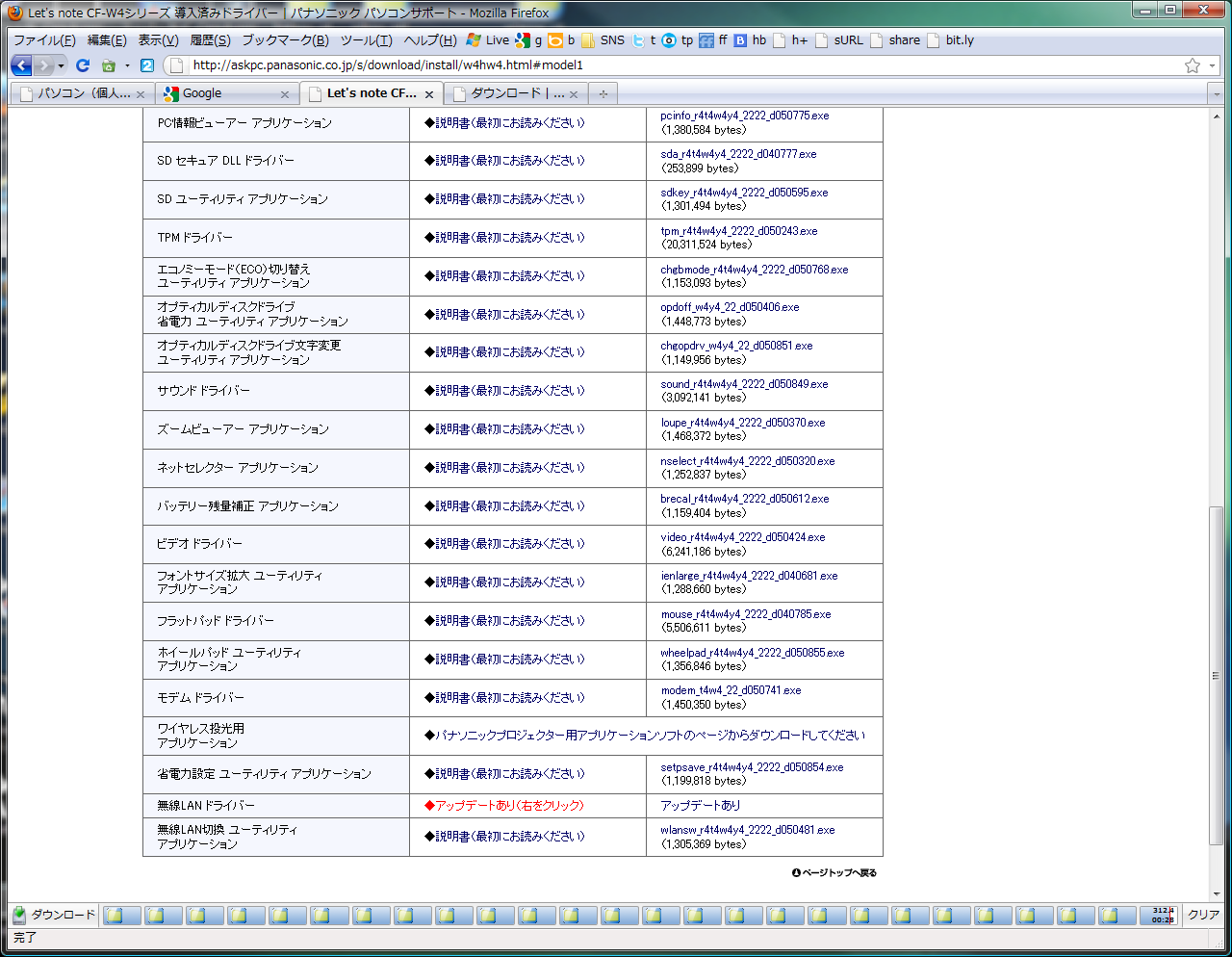1232x957 pixels.
Task: Open ヘルプ(H) menu
Action: [430, 40]
